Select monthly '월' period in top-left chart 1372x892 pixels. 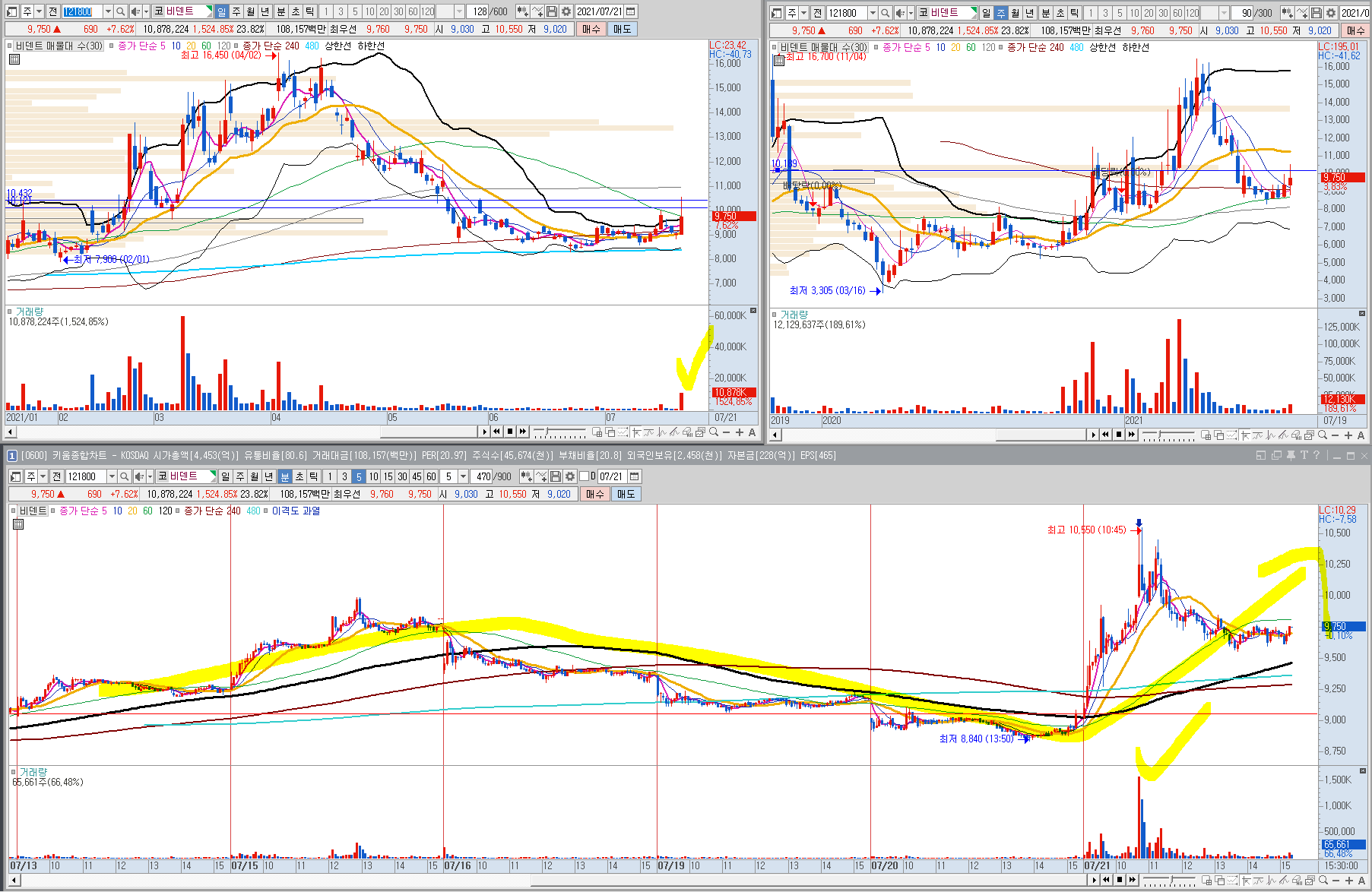(251, 11)
